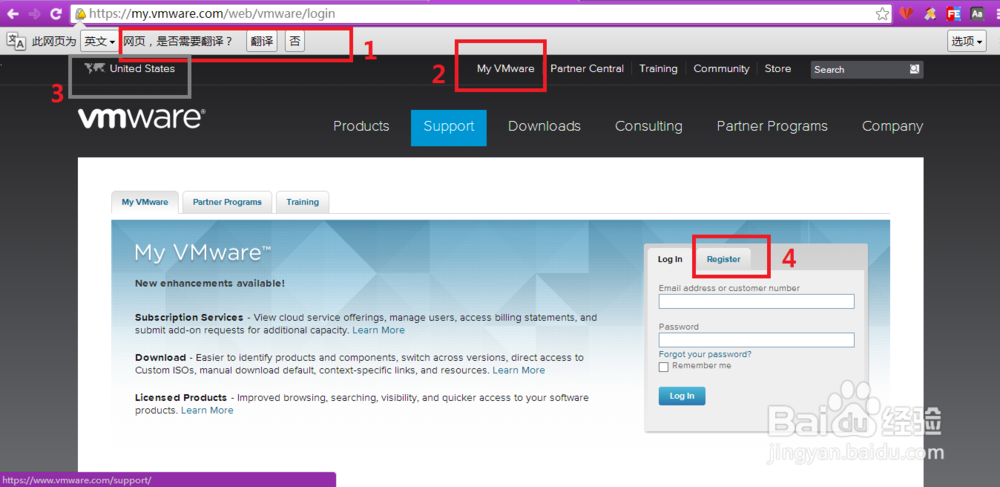This screenshot has width=1000, height=487.
Task: Bookmark the page with the star icon
Action: tap(882, 13)
